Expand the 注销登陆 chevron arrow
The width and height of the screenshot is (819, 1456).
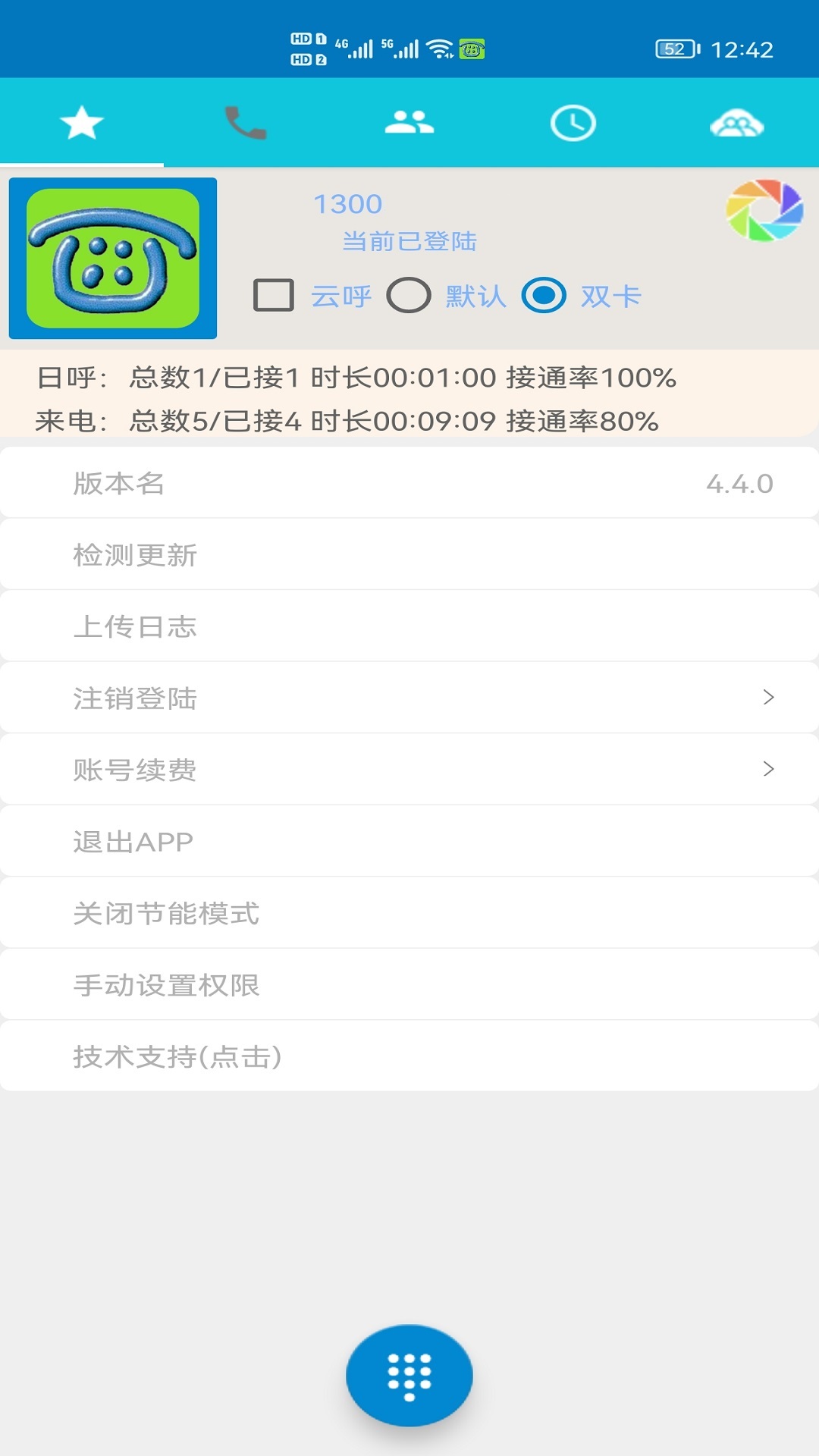point(768,698)
